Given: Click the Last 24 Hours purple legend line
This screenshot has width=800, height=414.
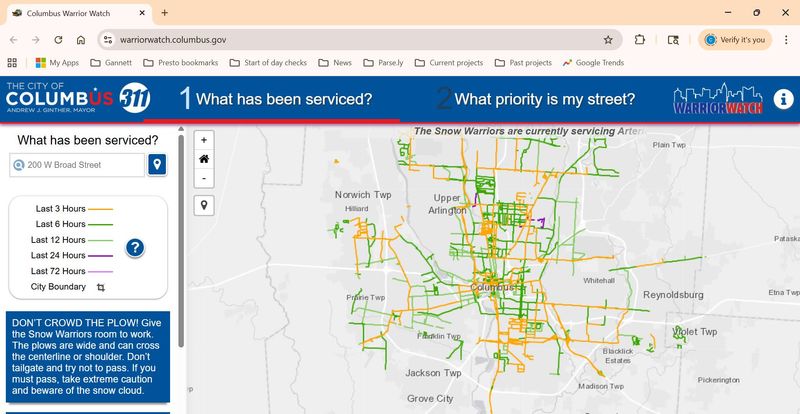Looking at the screenshot, I should pos(100,255).
